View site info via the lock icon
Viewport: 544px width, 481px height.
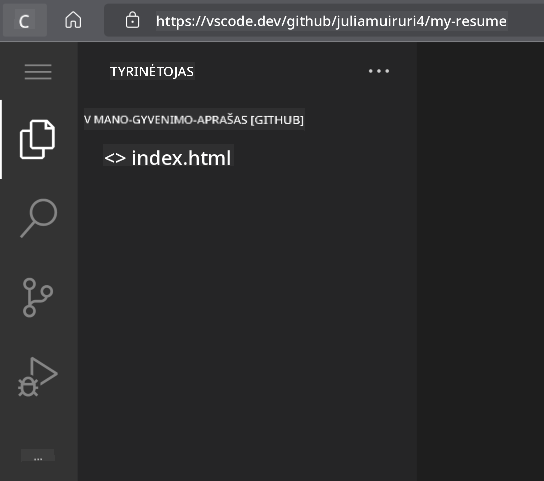[x=132, y=20]
